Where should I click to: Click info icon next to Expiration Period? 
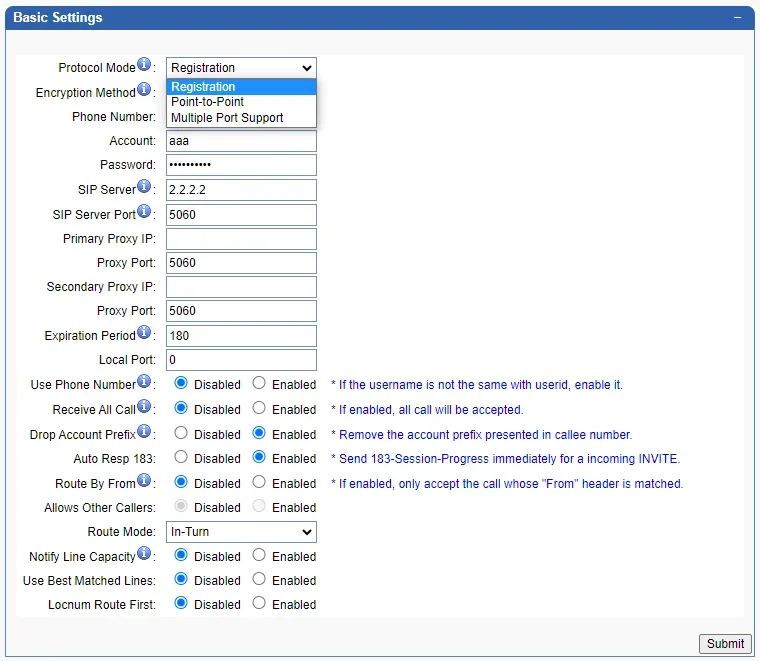coord(144,332)
